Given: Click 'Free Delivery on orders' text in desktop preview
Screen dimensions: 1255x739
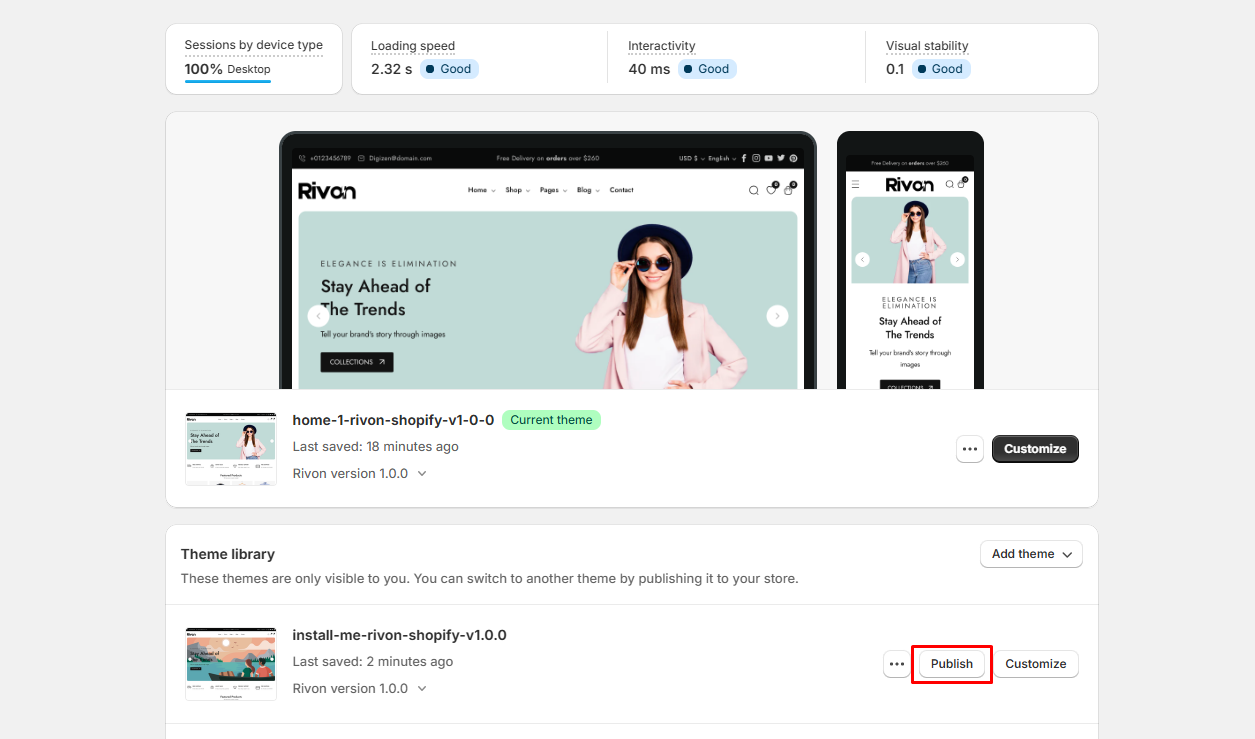Looking at the screenshot, I should pyautogui.click(x=549, y=158).
